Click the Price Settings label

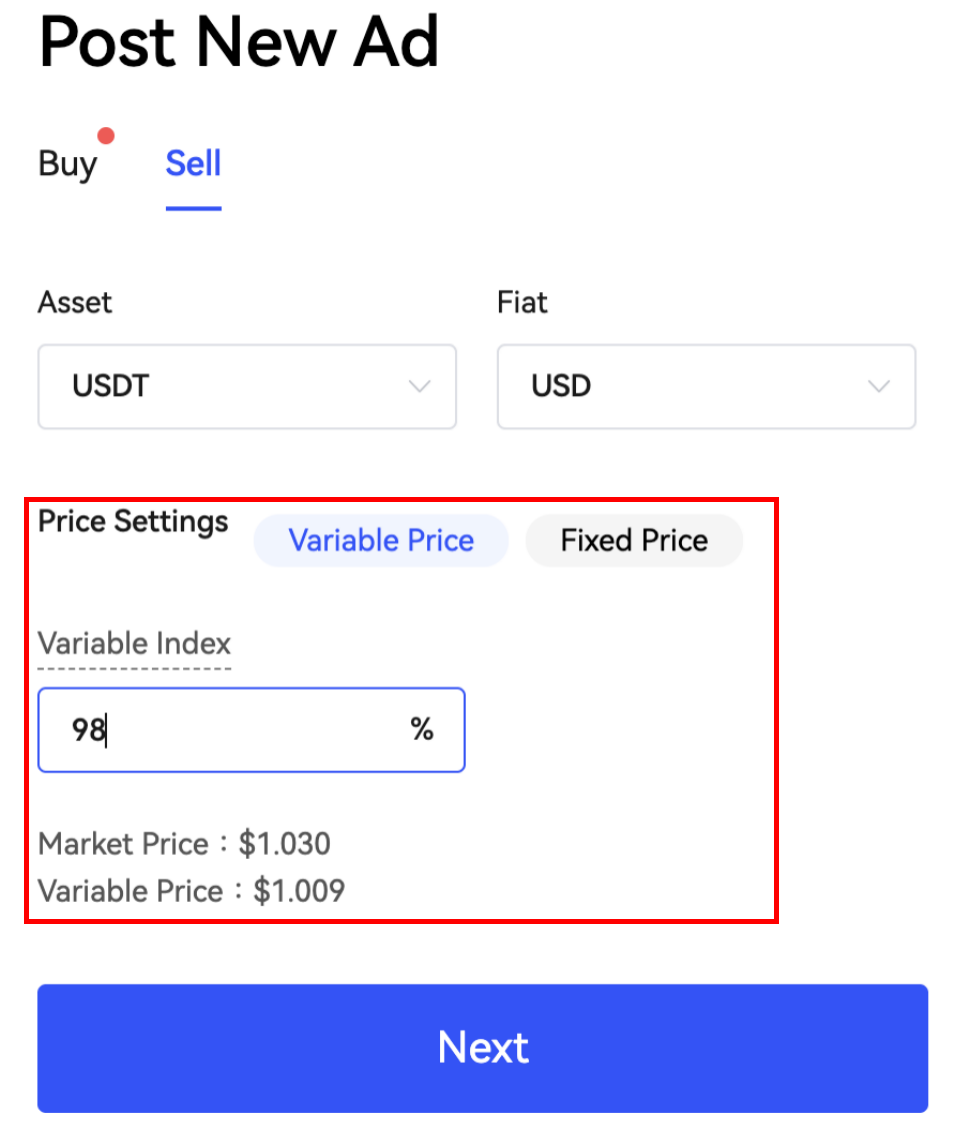click(x=133, y=521)
